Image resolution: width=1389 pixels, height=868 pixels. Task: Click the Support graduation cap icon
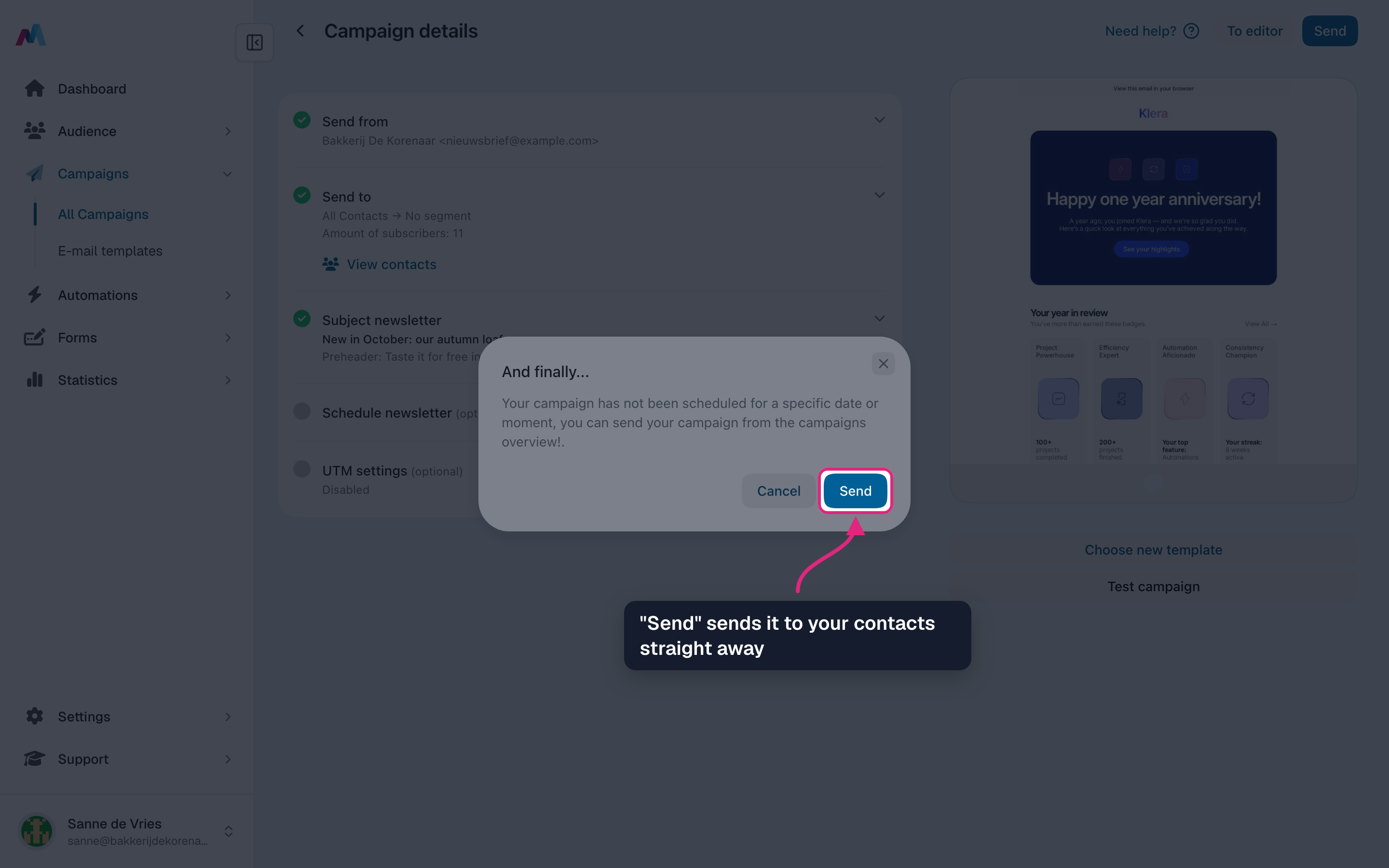coord(34,759)
